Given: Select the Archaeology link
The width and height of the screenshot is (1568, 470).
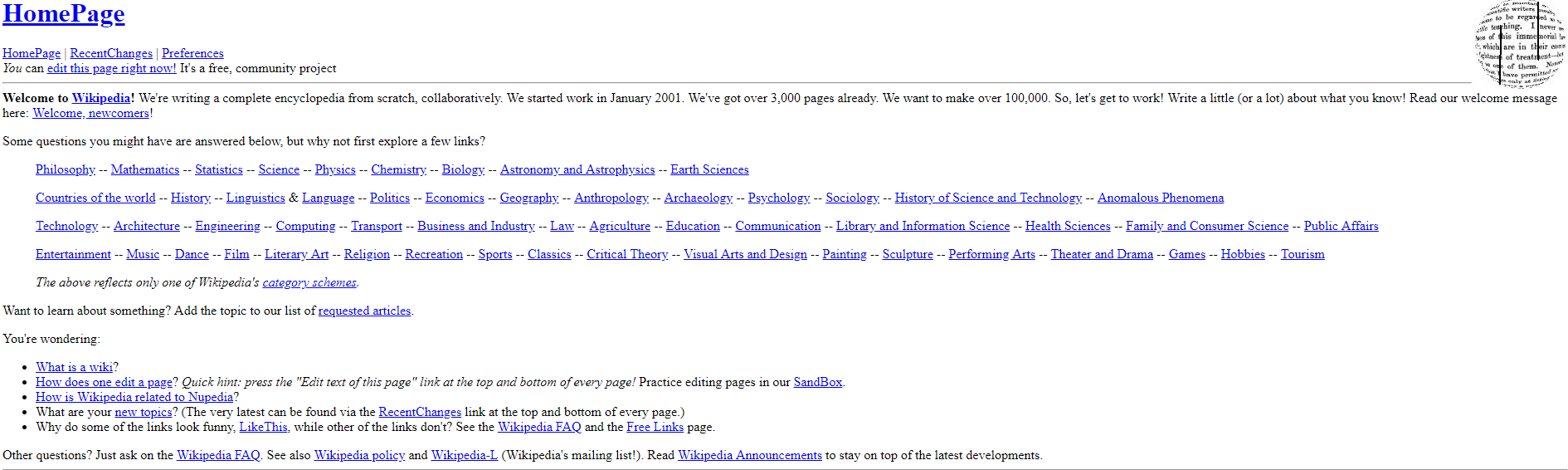Looking at the screenshot, I should point(699,198).
